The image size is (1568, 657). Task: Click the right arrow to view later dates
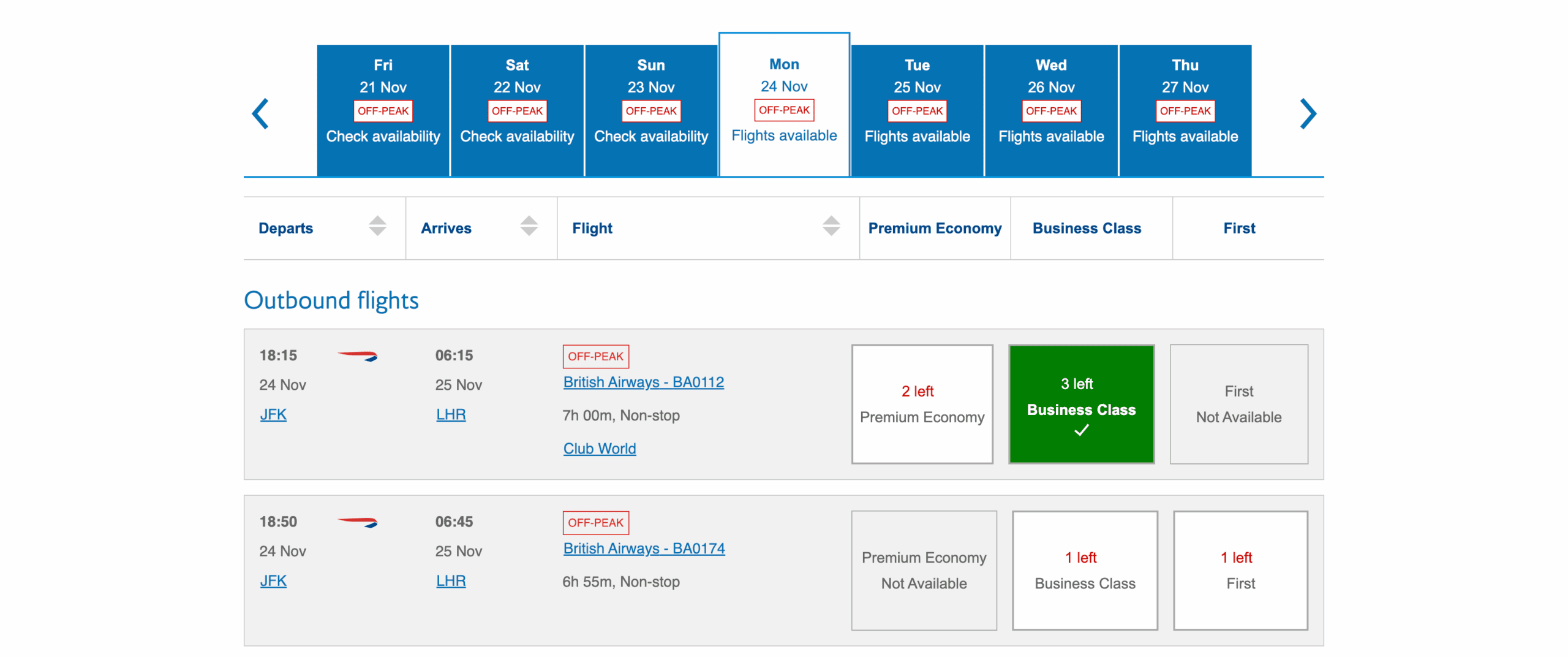pos(1308,113)
